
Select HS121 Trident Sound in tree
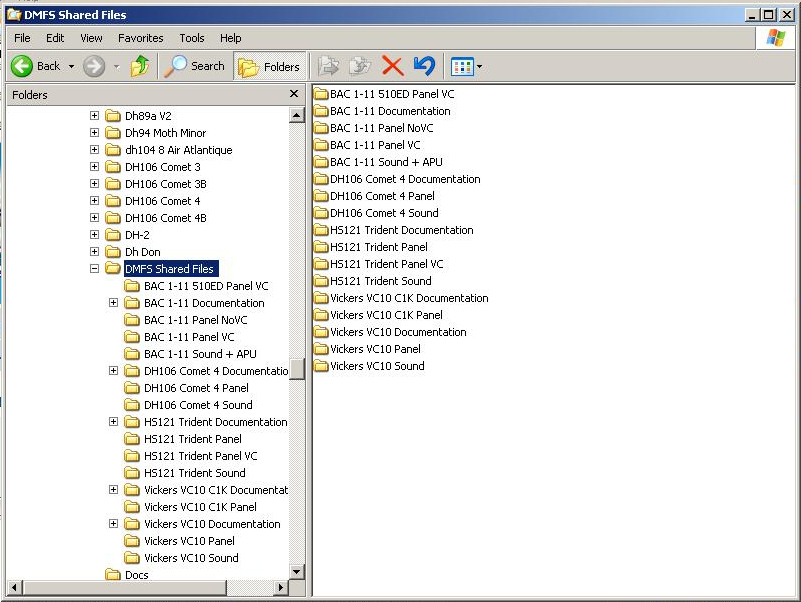click(x=194, y=473)
